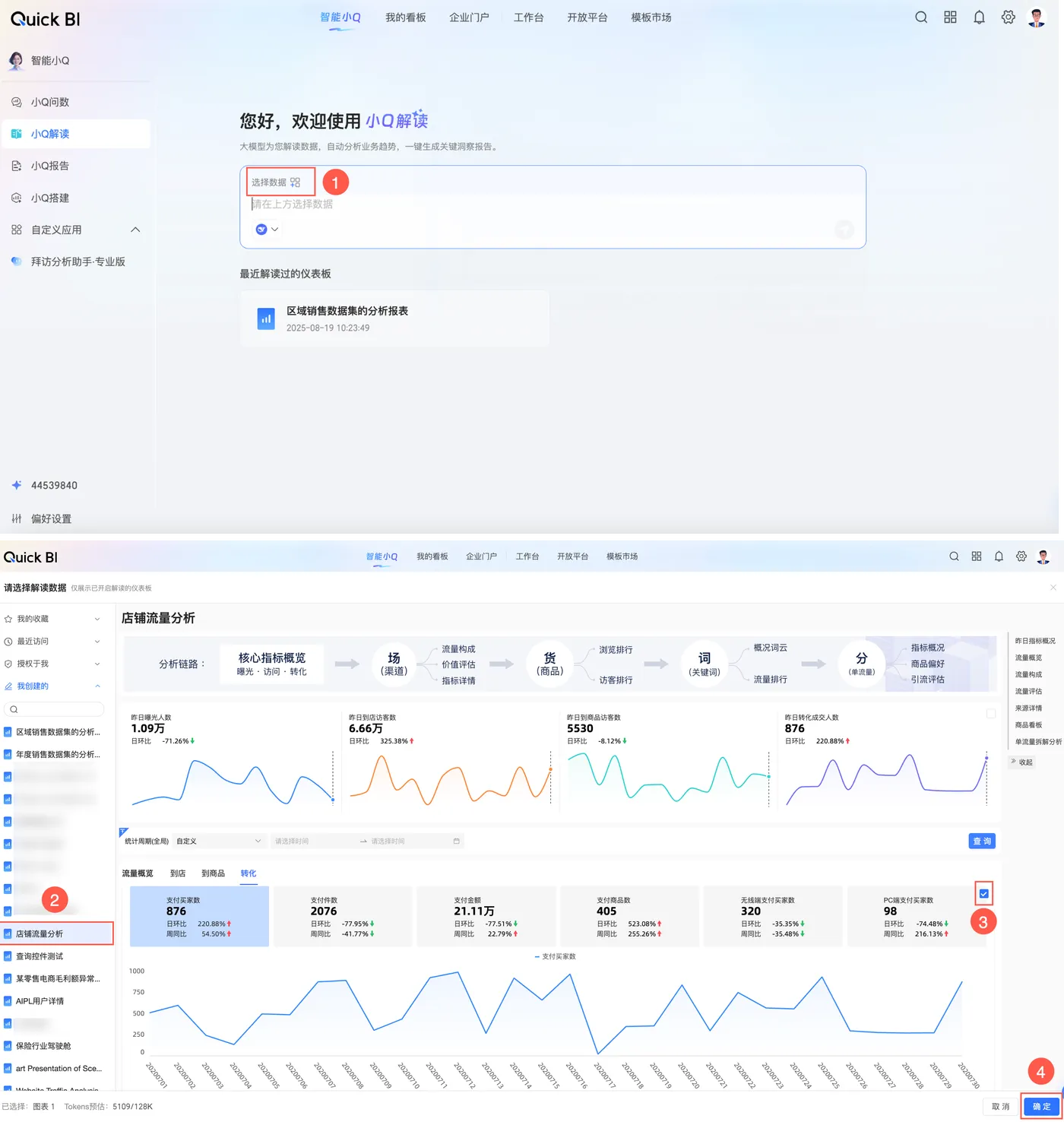
Task: Click the dashboard icon beside 查询控件测试
Action: 8,956
